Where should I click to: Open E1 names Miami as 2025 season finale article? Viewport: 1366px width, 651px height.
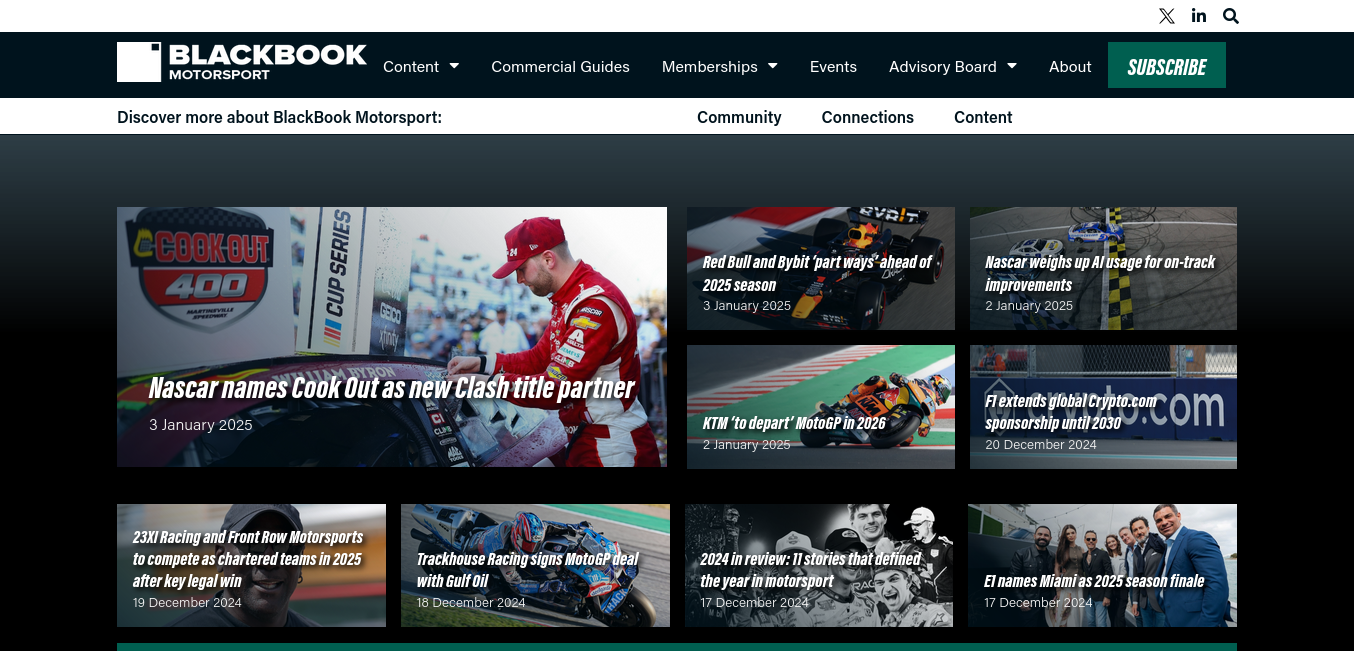point(1094,581)
